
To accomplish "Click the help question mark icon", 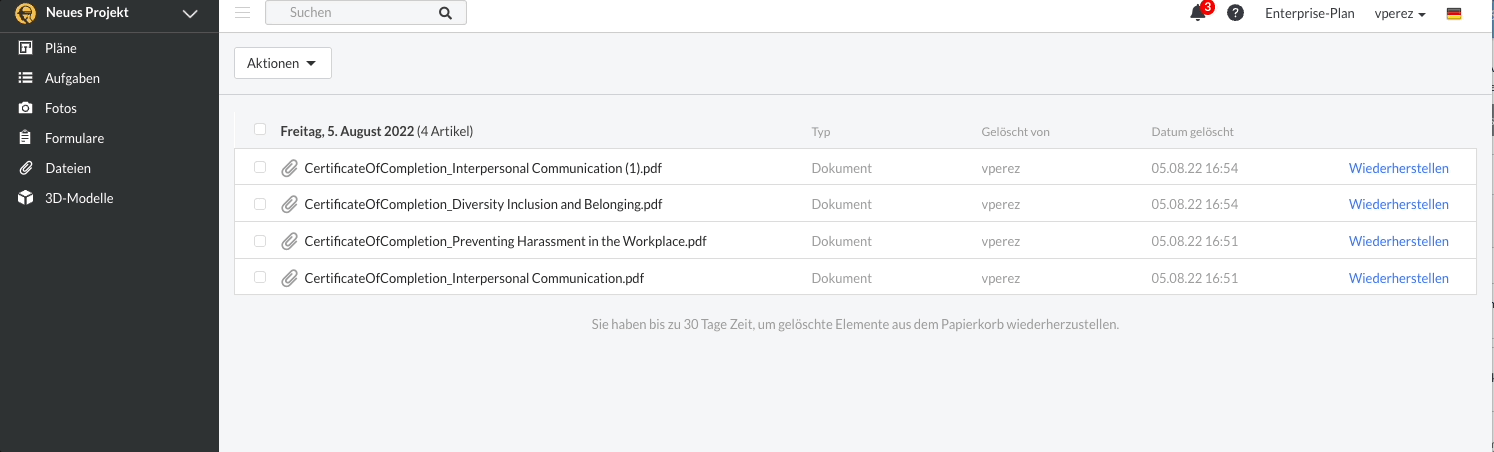I will [1235, 13].
